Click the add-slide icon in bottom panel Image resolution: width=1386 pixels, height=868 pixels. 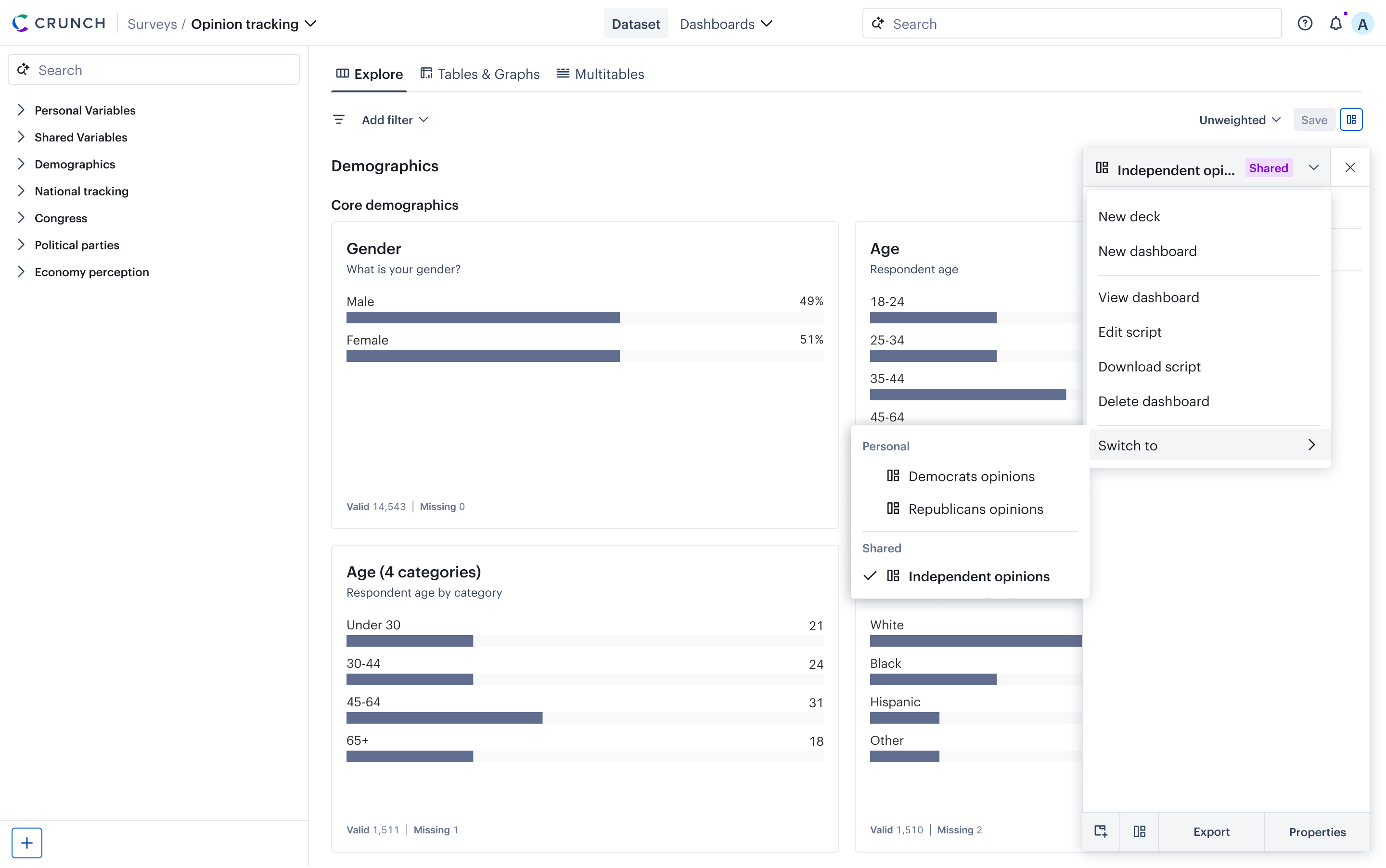tap(1100, 830)
